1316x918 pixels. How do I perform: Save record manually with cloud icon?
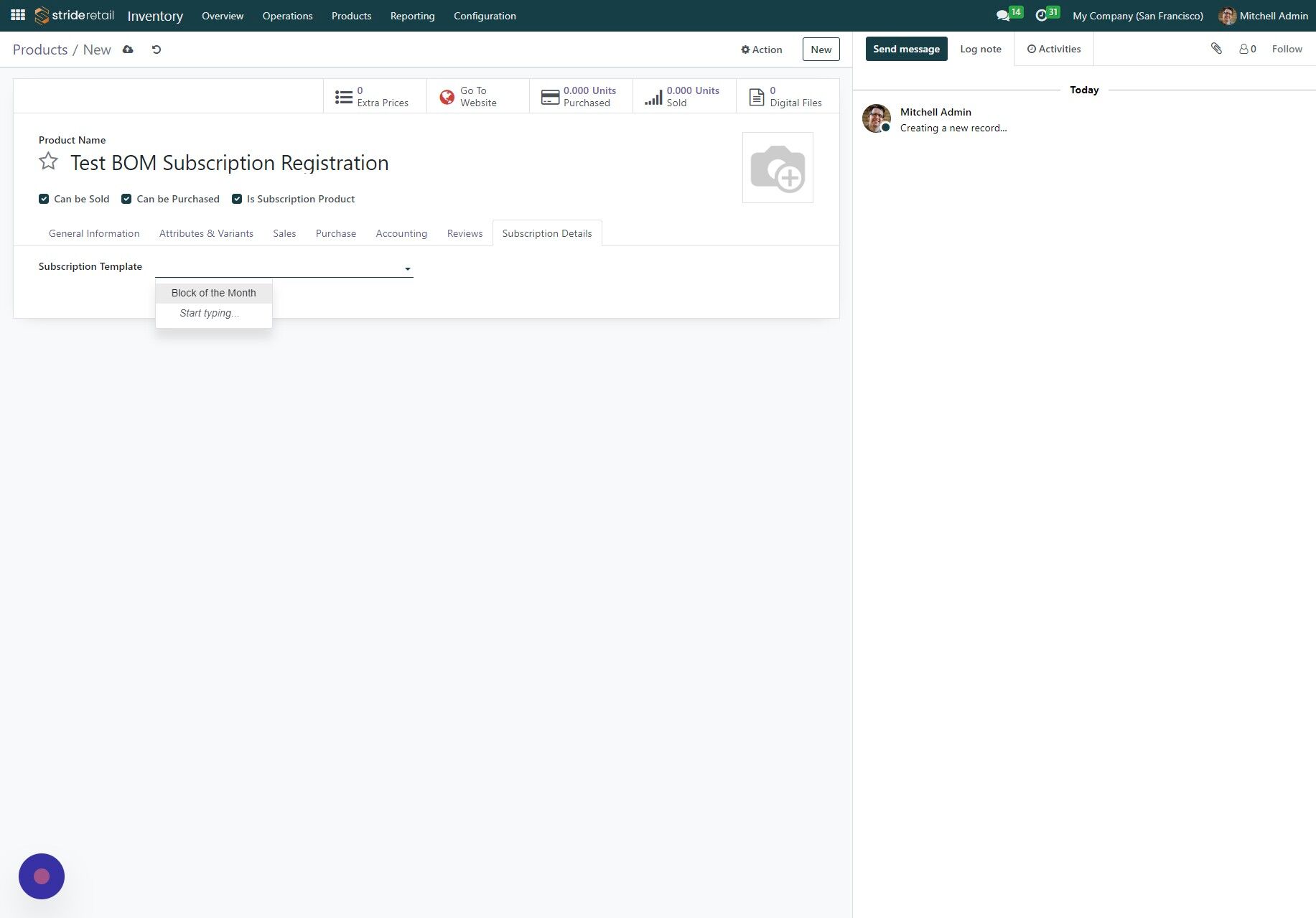[x=128, y=50]
